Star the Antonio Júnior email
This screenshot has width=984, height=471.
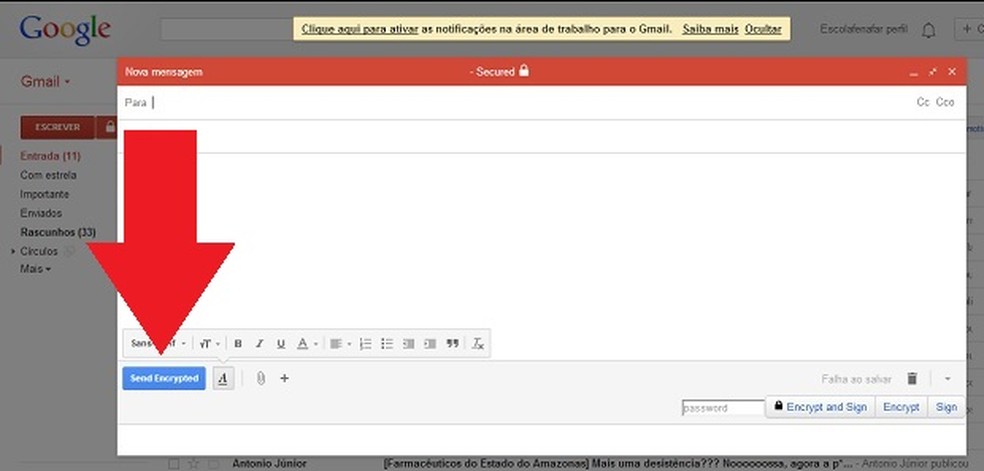pyautogui.click(x=194, y=464)
